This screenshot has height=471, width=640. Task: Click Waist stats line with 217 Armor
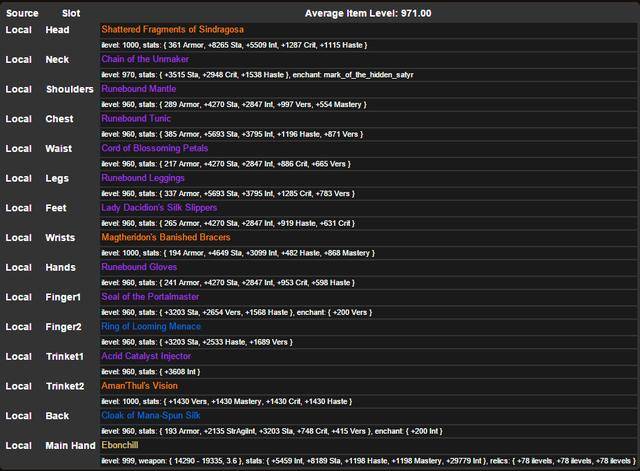pyautogui.click(x=226, y=164)
